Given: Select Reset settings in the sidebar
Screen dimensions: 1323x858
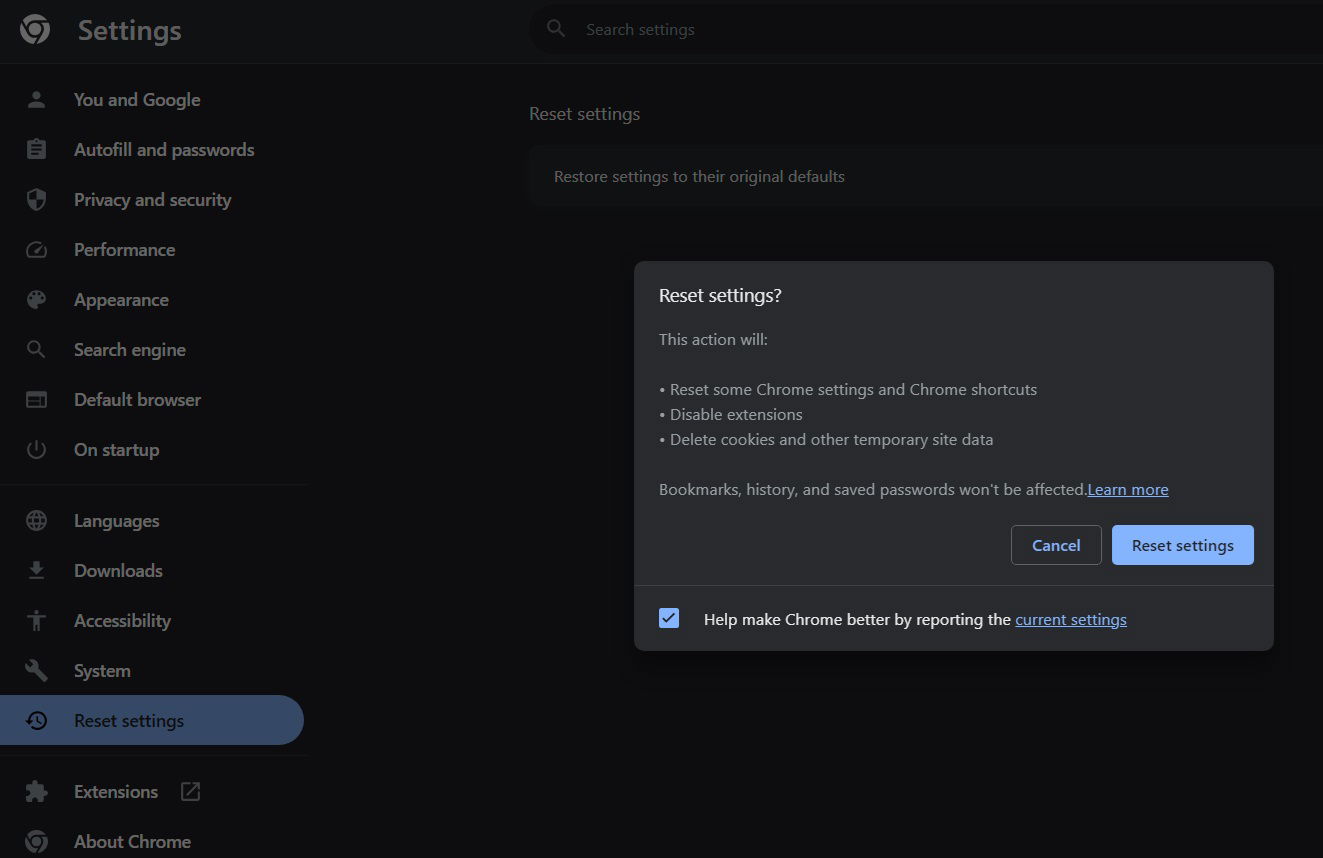Looking at the screenshot, I should 128,720.
